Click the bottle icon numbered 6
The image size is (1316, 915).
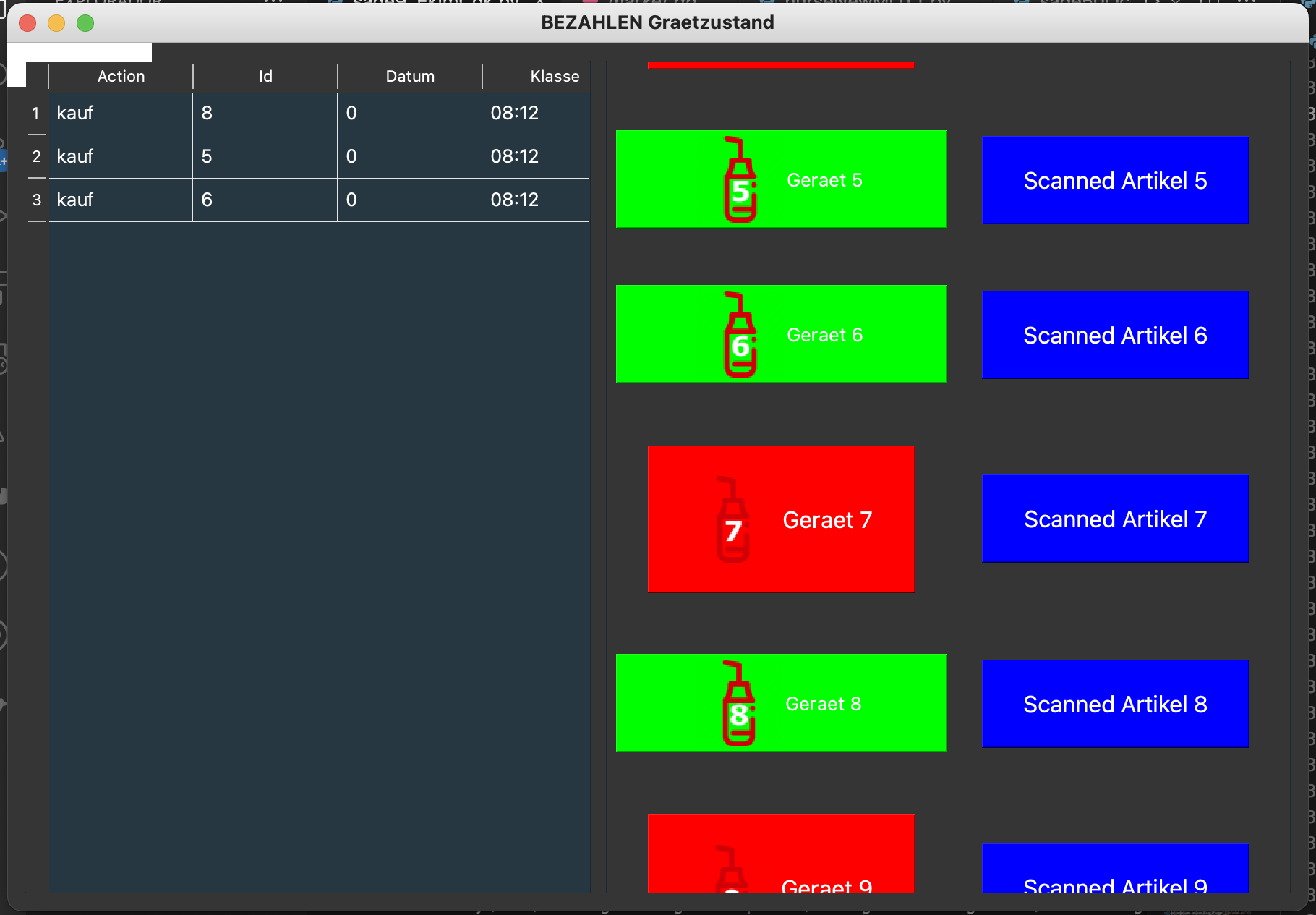[740, 334]
